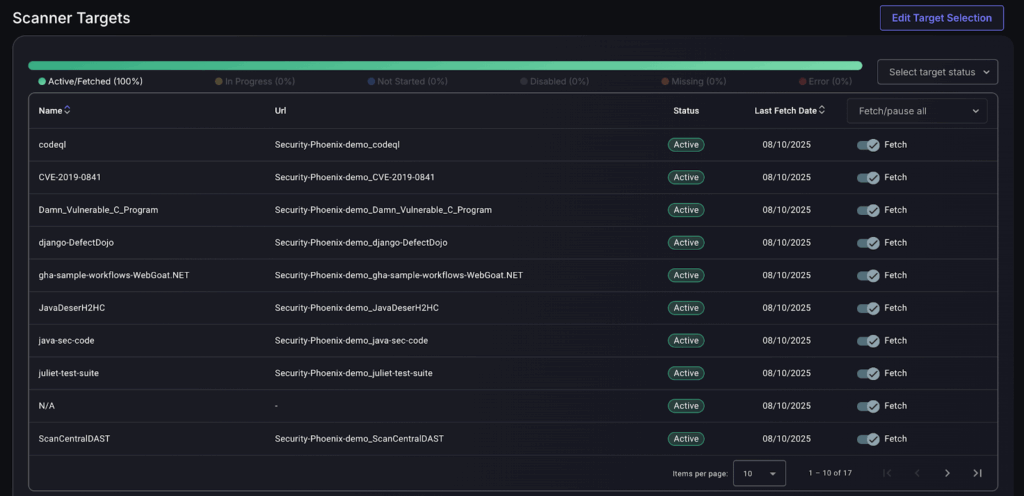The image size is (1024, 496).
Task: Open the CVE-2019-0841 target name
Action: click(69, 177)
